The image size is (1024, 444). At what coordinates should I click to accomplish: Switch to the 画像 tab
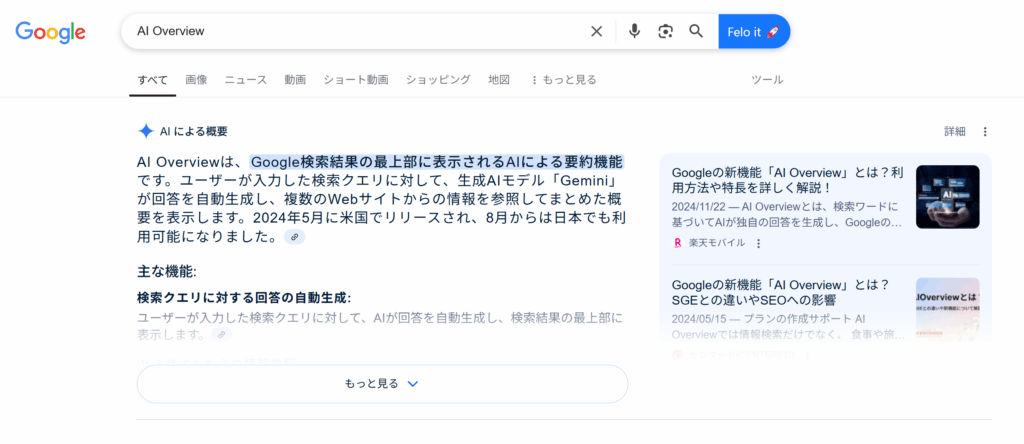pos(196,80)
